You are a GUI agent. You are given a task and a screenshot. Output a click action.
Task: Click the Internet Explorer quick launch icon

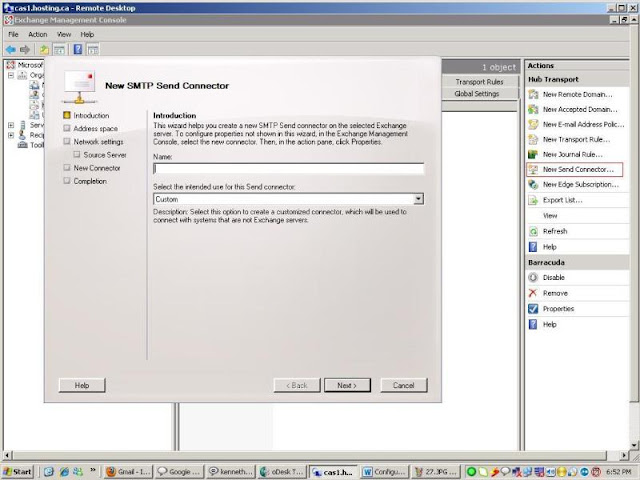(64, 472)
